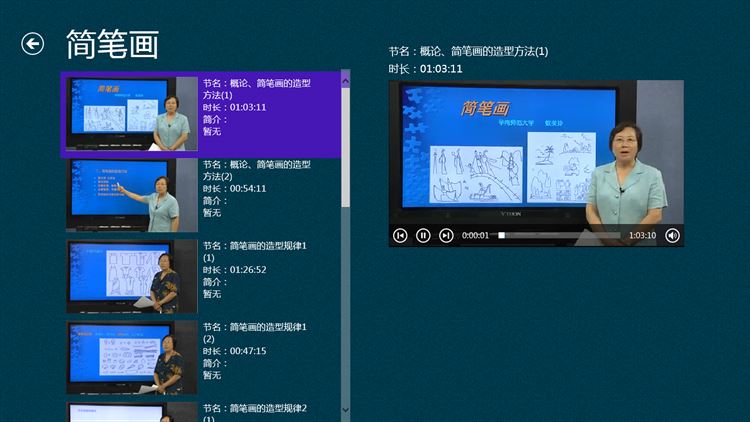Click 时长:01:03:11 above the video

pyautogui.click(x=425, y=69)
